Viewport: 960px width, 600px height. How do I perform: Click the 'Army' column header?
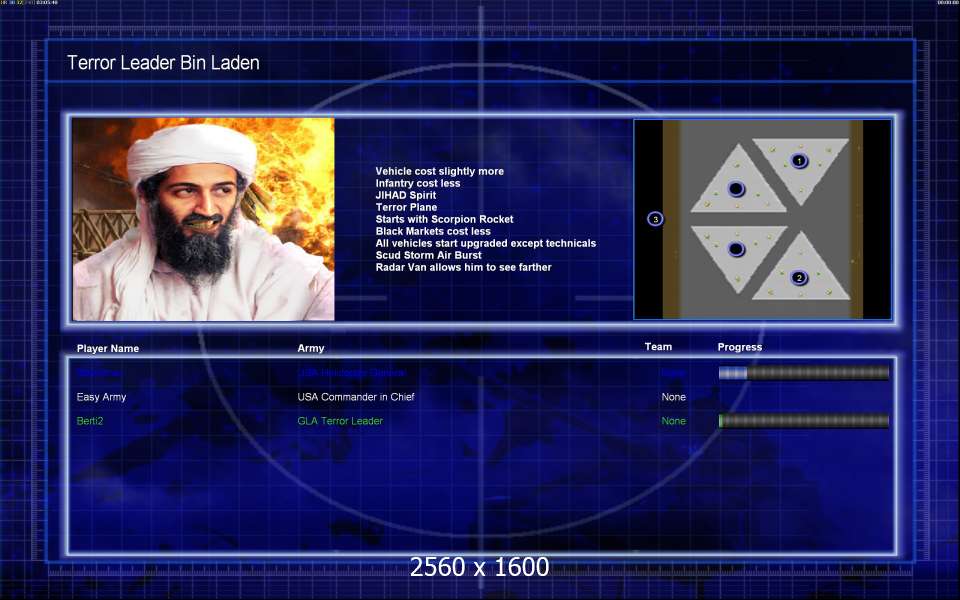pyautogui.click(x=311, y=348)
